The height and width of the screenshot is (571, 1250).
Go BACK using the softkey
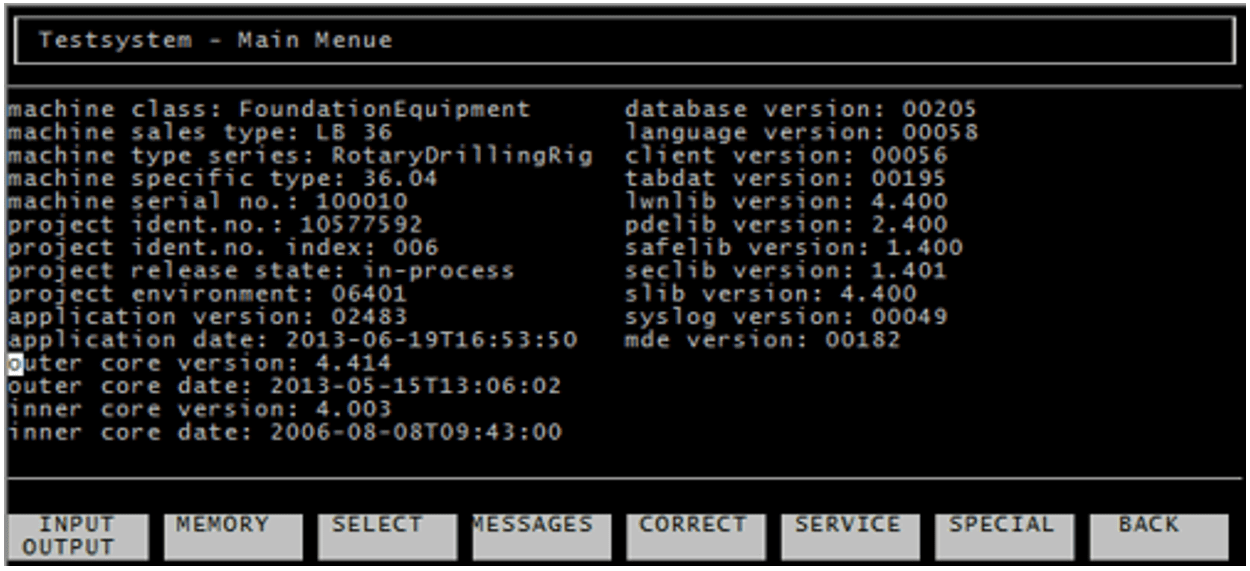point(1159,537)
